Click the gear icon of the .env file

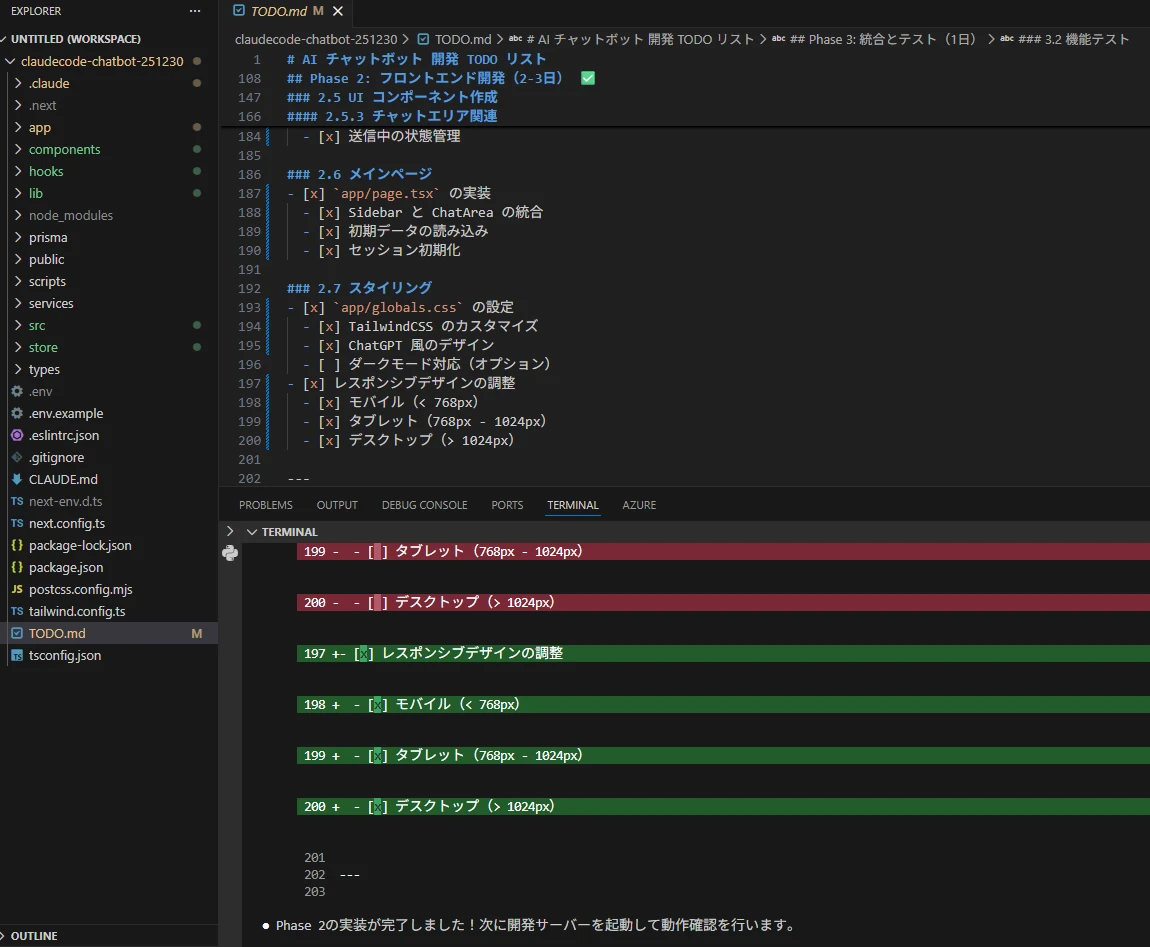pyautogui.click(x=16, y=391)
